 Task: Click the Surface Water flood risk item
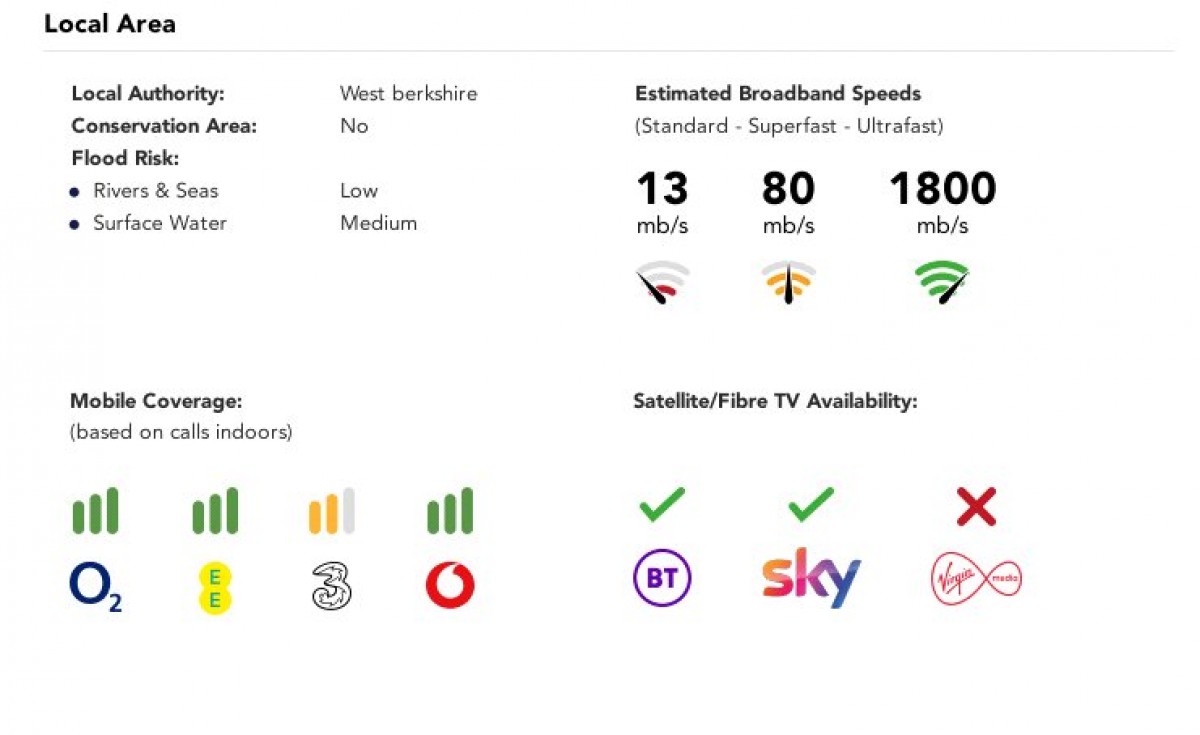click(x=160, y=223)
